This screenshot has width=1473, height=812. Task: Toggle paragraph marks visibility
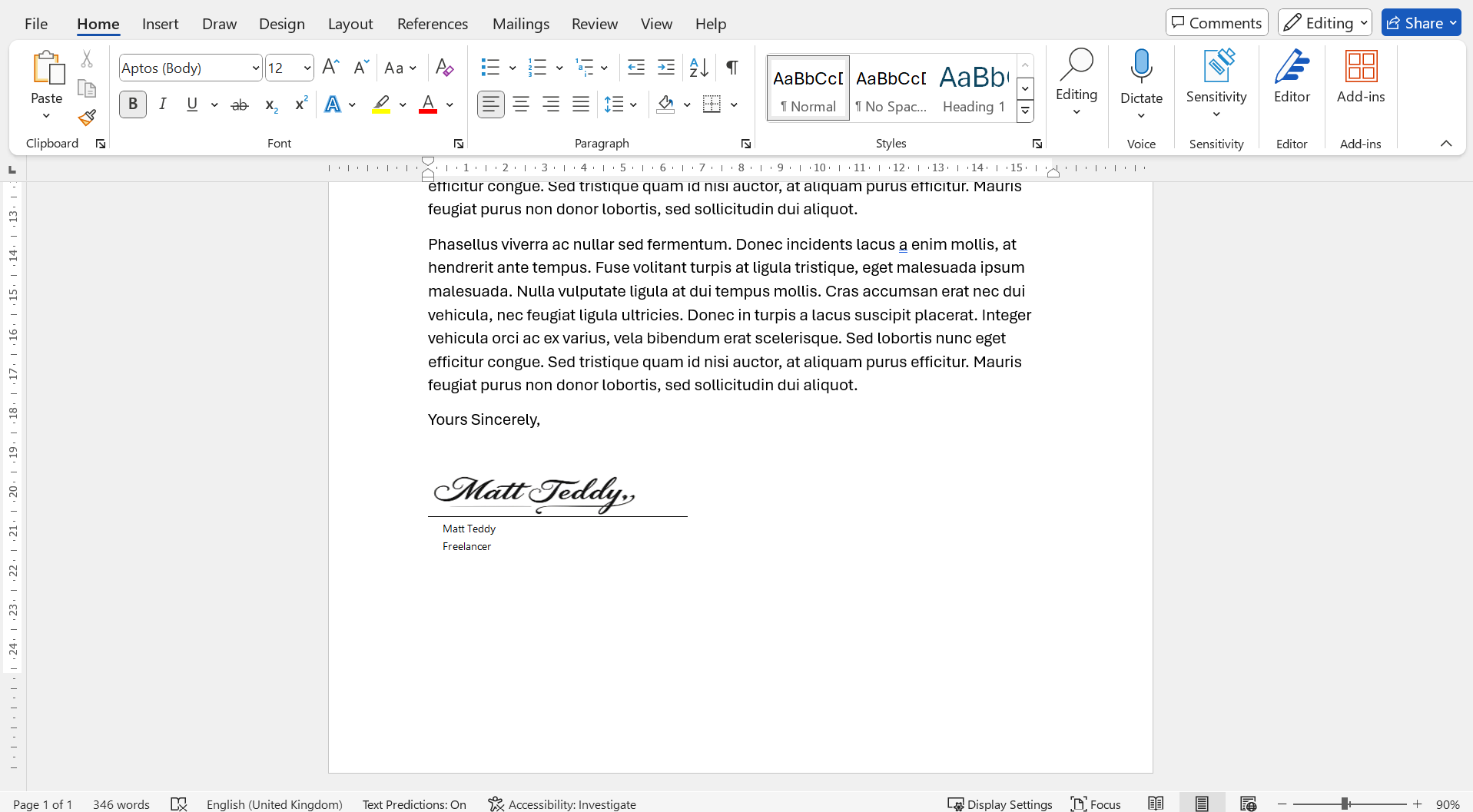click(732, 68)
